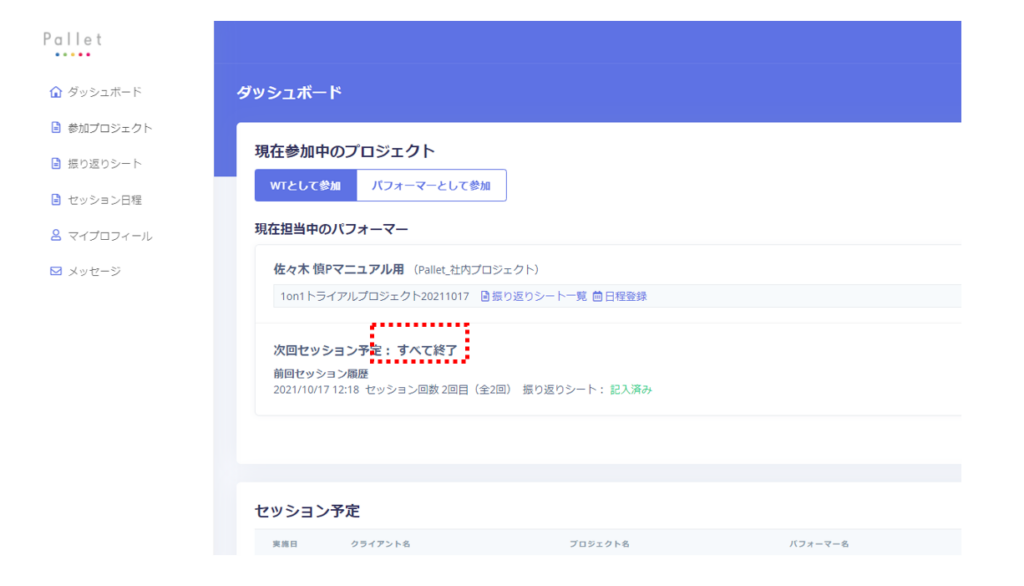This screenshot has height=586, width=1024.
Task: Click the envelope icon beside メッセージ
Action: click(56, 271)
